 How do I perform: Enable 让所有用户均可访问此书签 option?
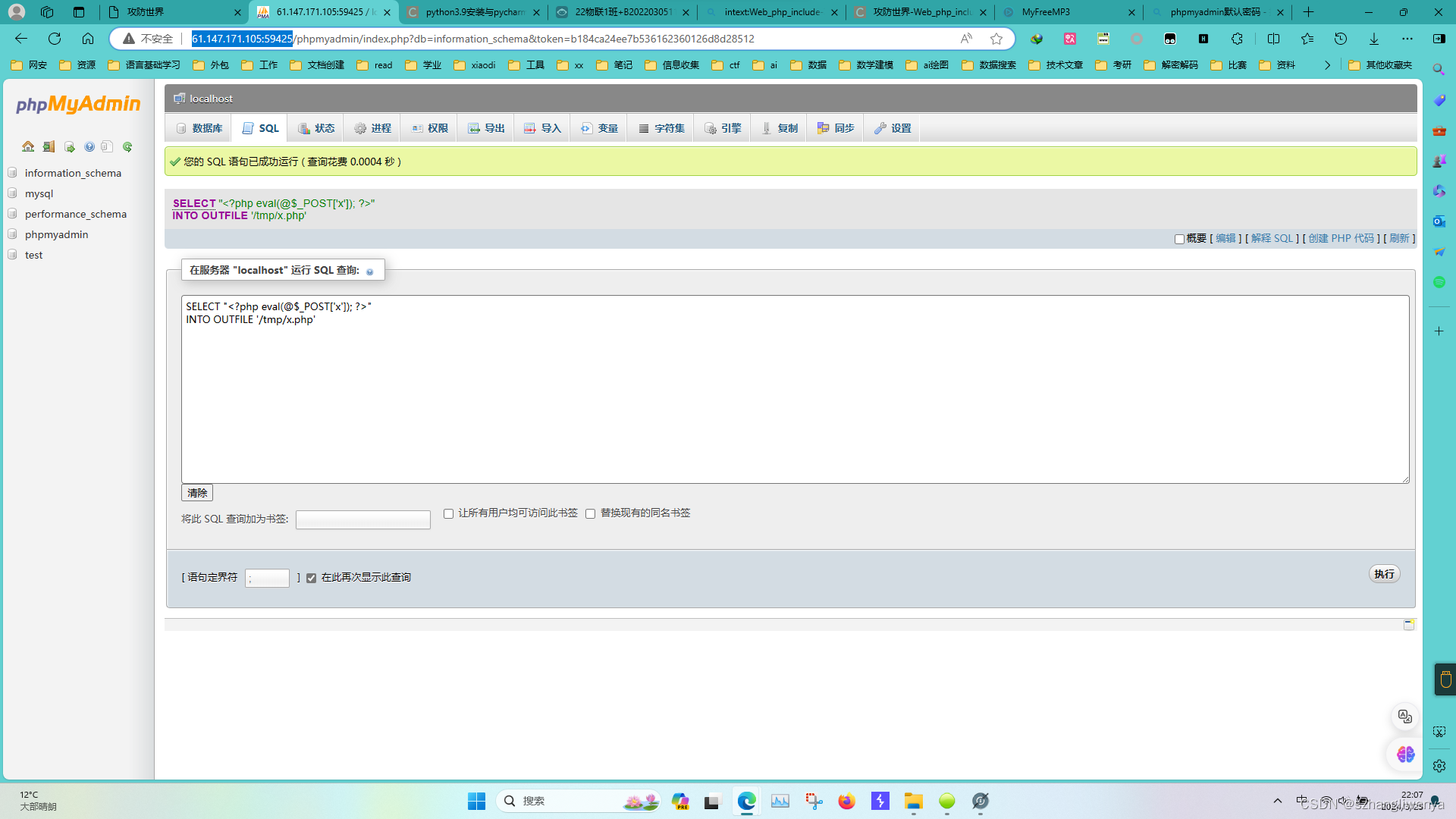tap(448, 513)
